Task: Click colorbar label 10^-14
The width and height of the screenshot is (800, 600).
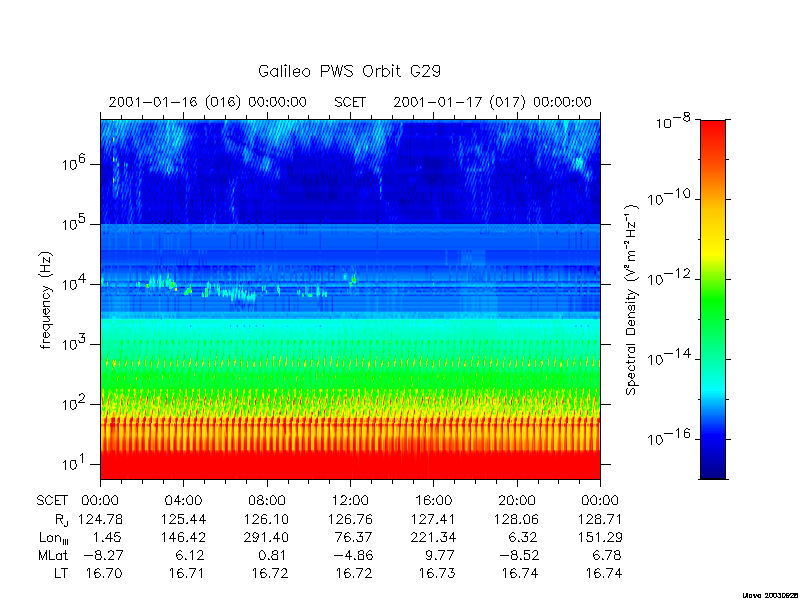Action: pyautogui.click(x=668, y=357)
